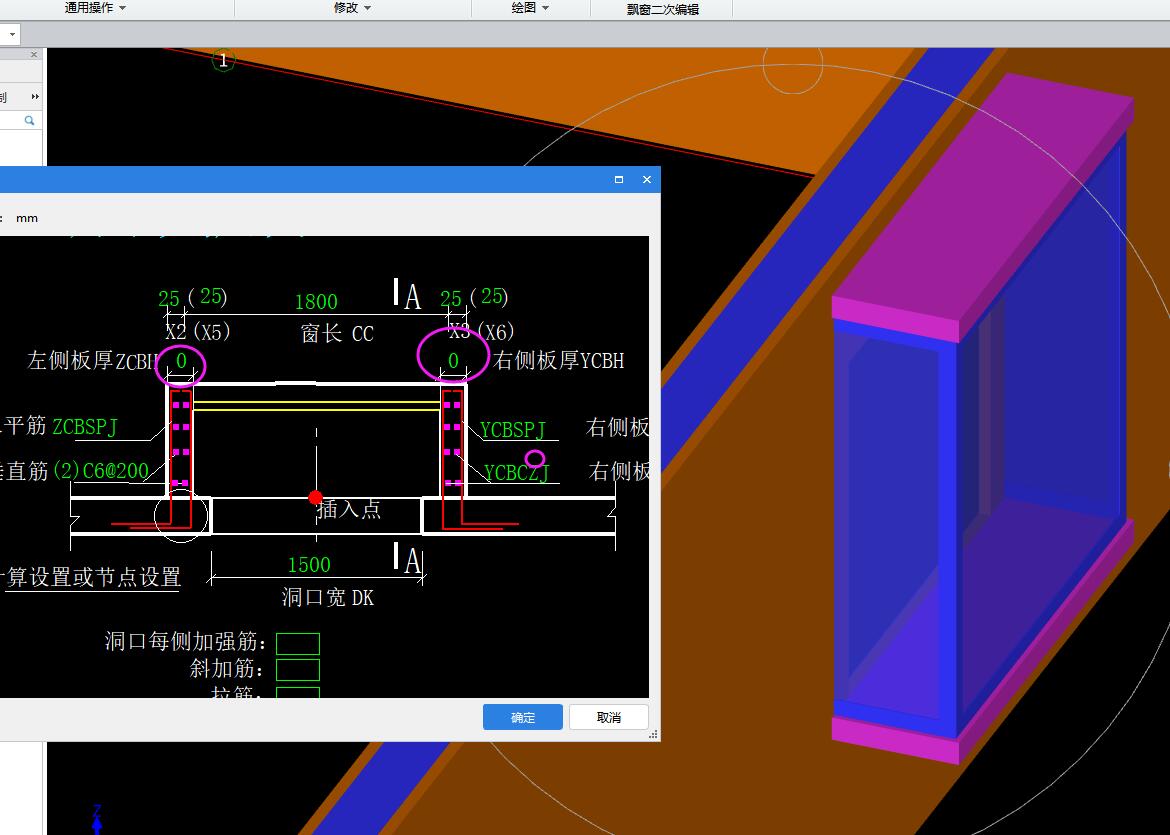Click the double-arrow overflow icon in left panel
The height and width of the screenshot is (835, 1170).
(35, 97)
